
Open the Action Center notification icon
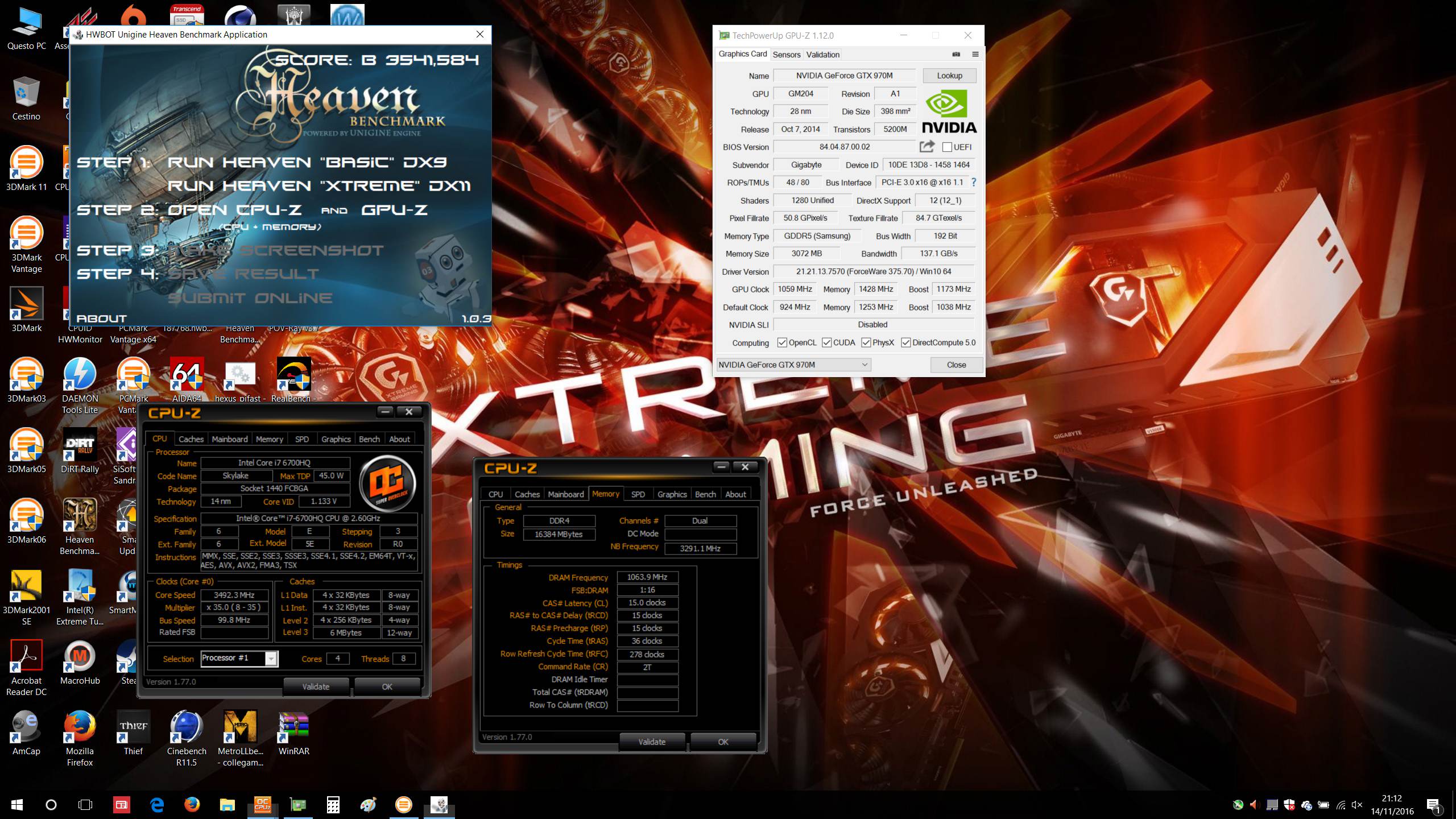1433,805
